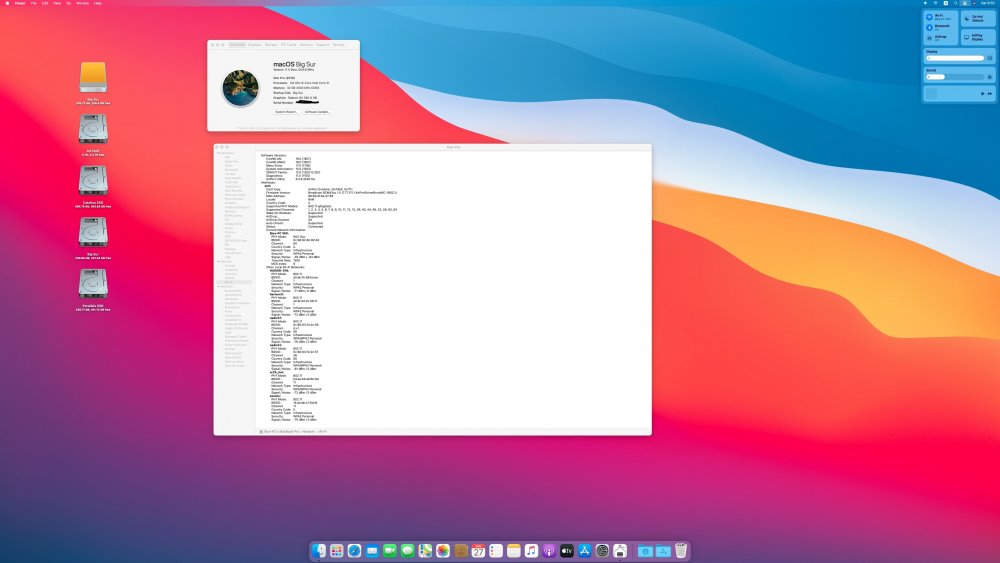This screenshot has height=563, width=1000.
Task: Open Reminders from the Dock
Action: pyautogui.click(x=496, y=550)
